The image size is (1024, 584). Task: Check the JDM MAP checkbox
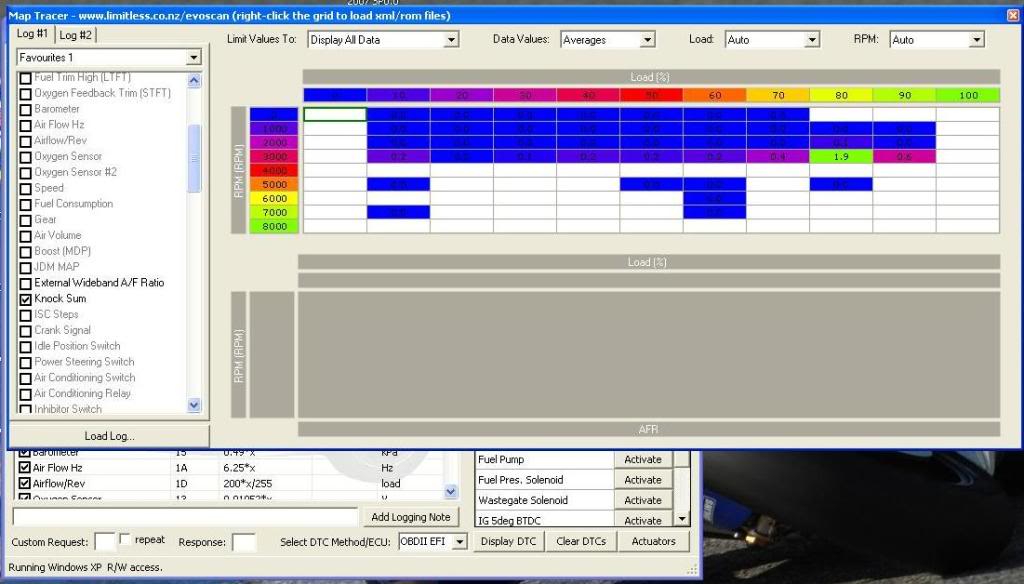coord(25,268)
